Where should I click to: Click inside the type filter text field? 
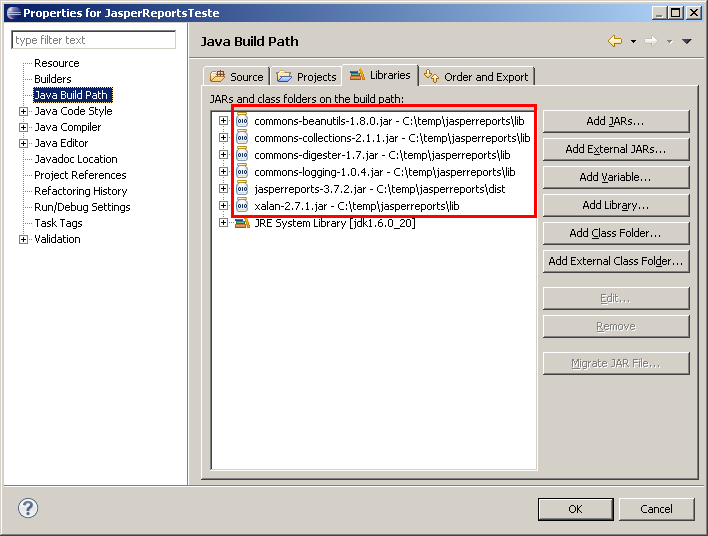(x=93, y=40)
